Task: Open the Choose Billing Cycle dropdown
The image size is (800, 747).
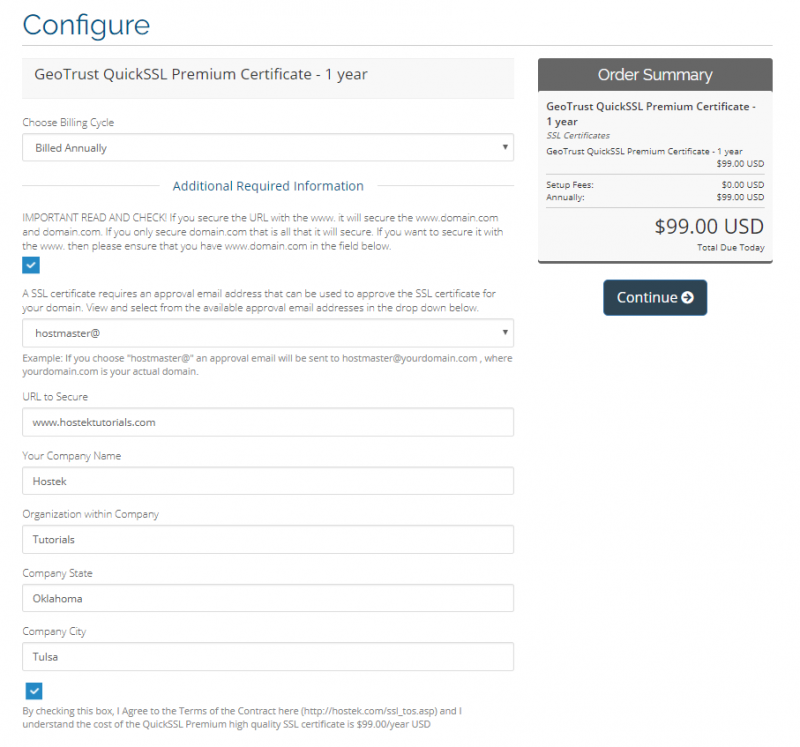Action: pyautogui.click(x=267, y=148)
